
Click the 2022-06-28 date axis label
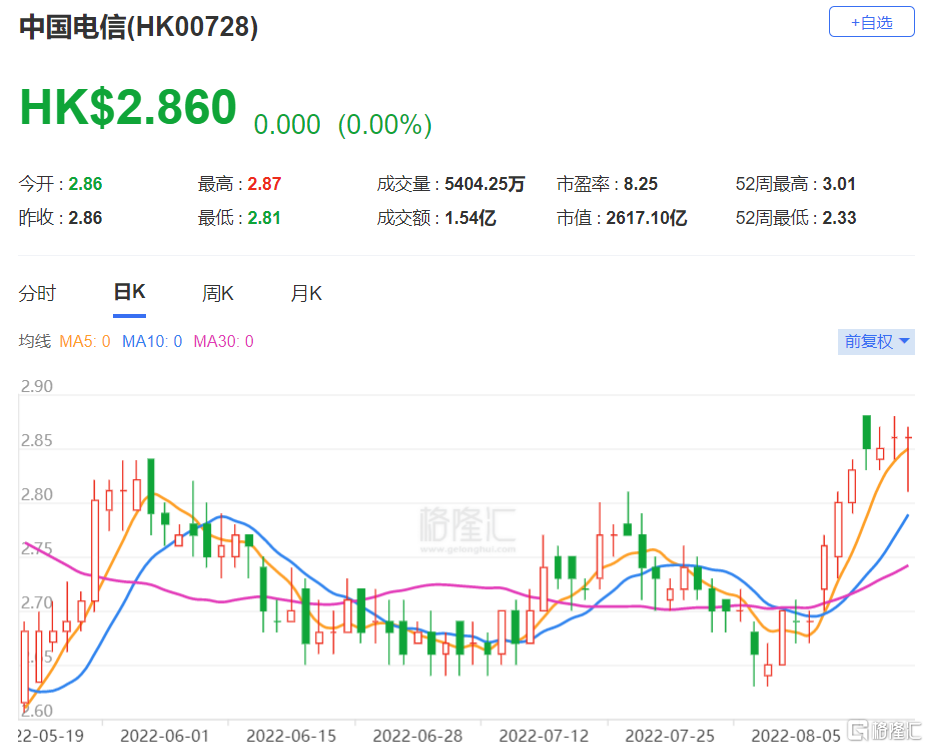(417, 736)
